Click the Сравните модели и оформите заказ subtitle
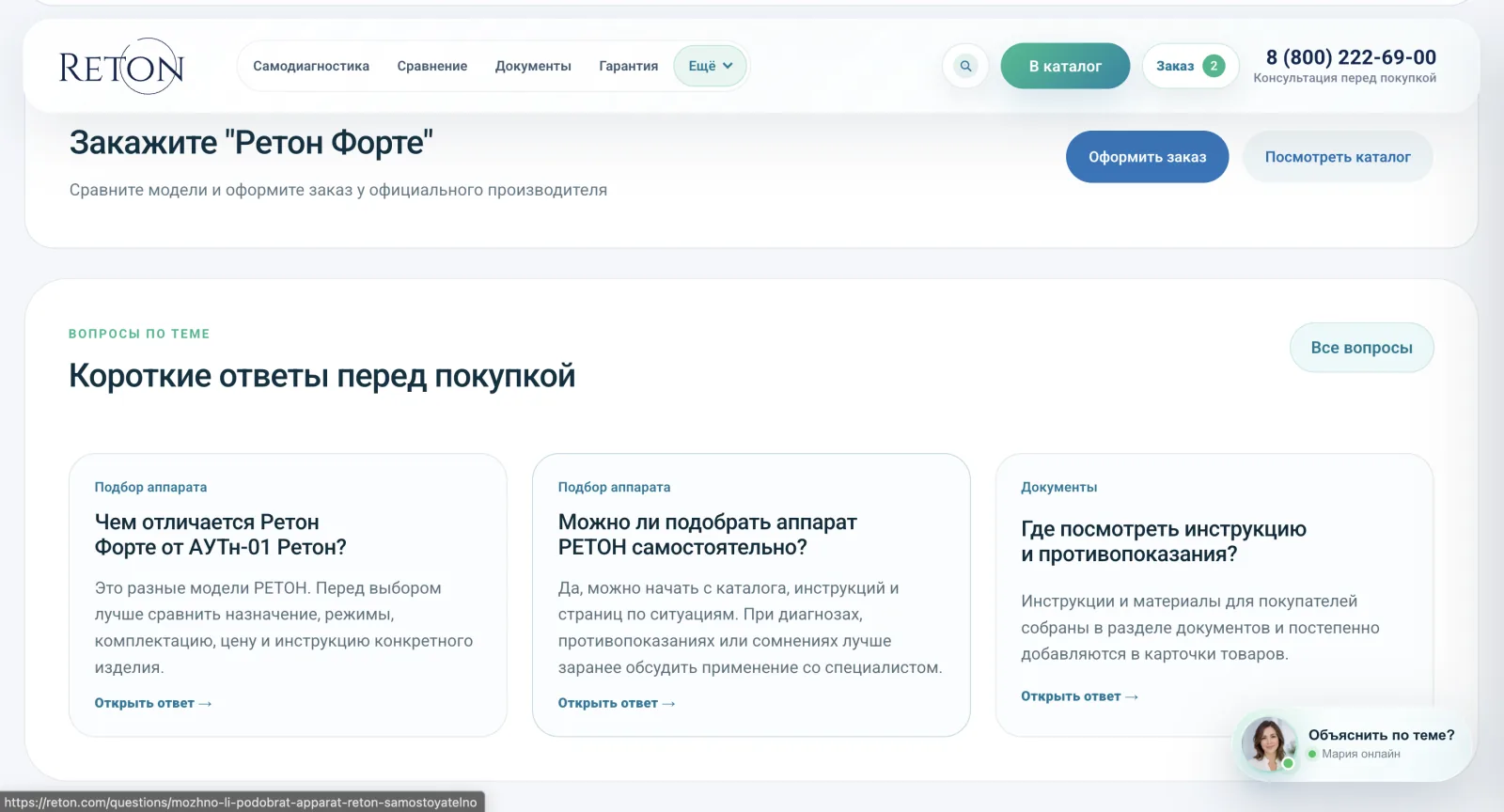Viewport: 1504px width, 812px height. pyautogui.click(x=338, y=190)
